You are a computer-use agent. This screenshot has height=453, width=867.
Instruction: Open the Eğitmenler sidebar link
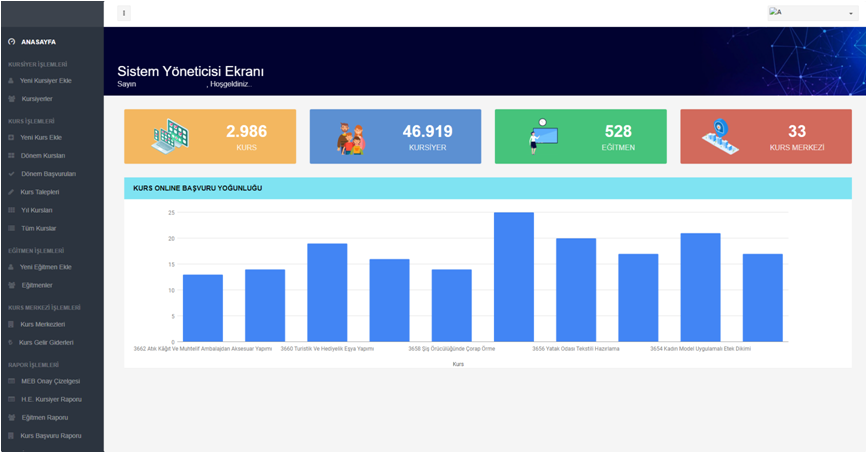click(37, 285)
